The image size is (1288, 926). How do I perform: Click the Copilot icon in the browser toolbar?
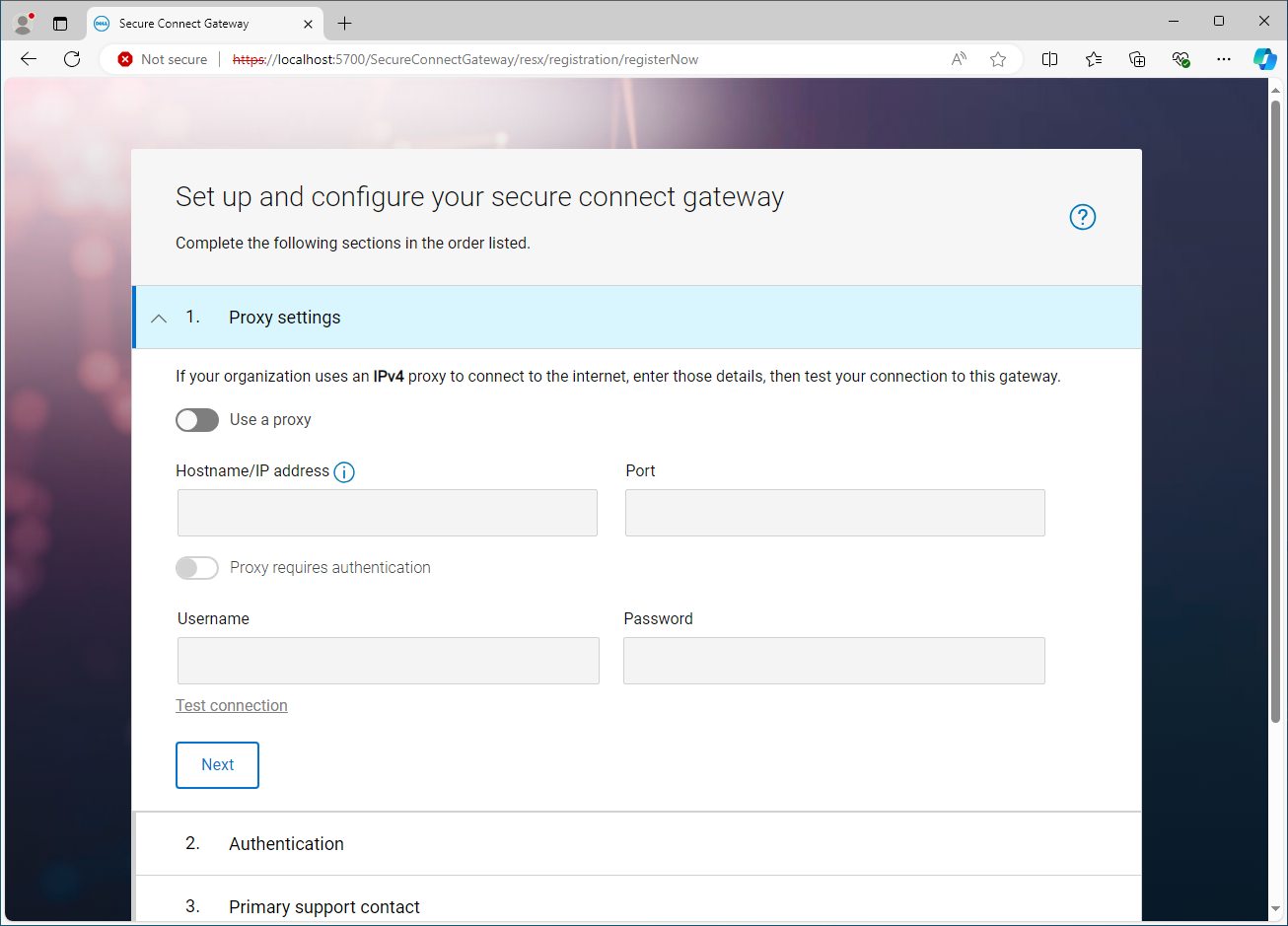click(1264, 59)
